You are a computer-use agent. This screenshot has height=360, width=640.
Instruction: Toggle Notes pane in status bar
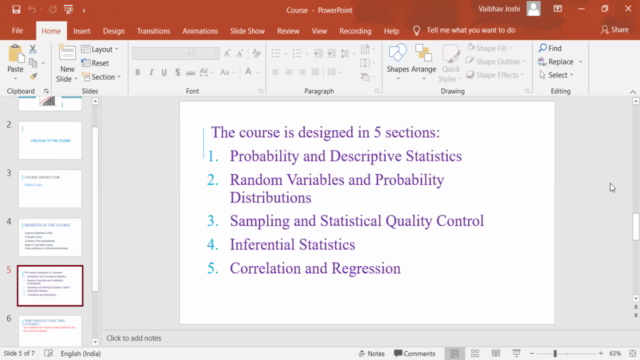click(371, 353)
